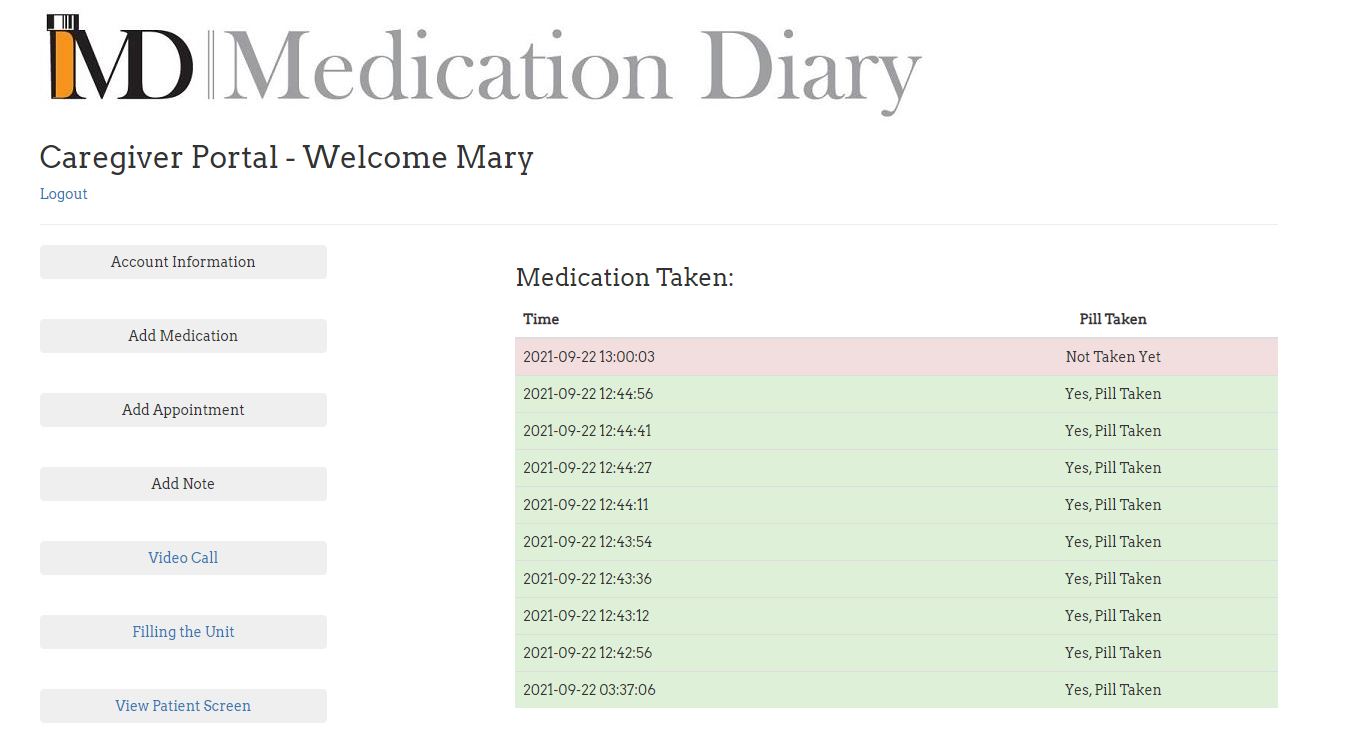Open Filling the Unit page
This screenshot has height=744, width=1351.
click(183, 632)
